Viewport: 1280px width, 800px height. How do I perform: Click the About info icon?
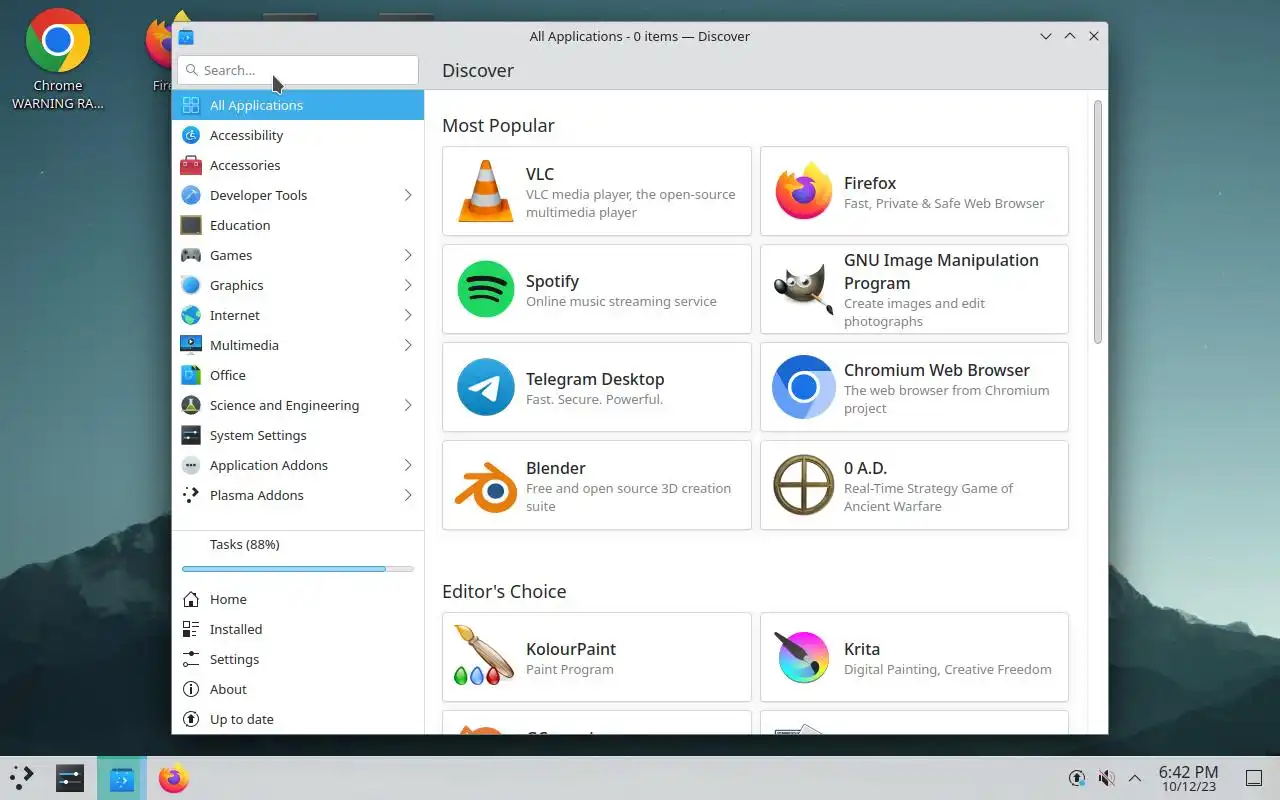tap(191, 689)
